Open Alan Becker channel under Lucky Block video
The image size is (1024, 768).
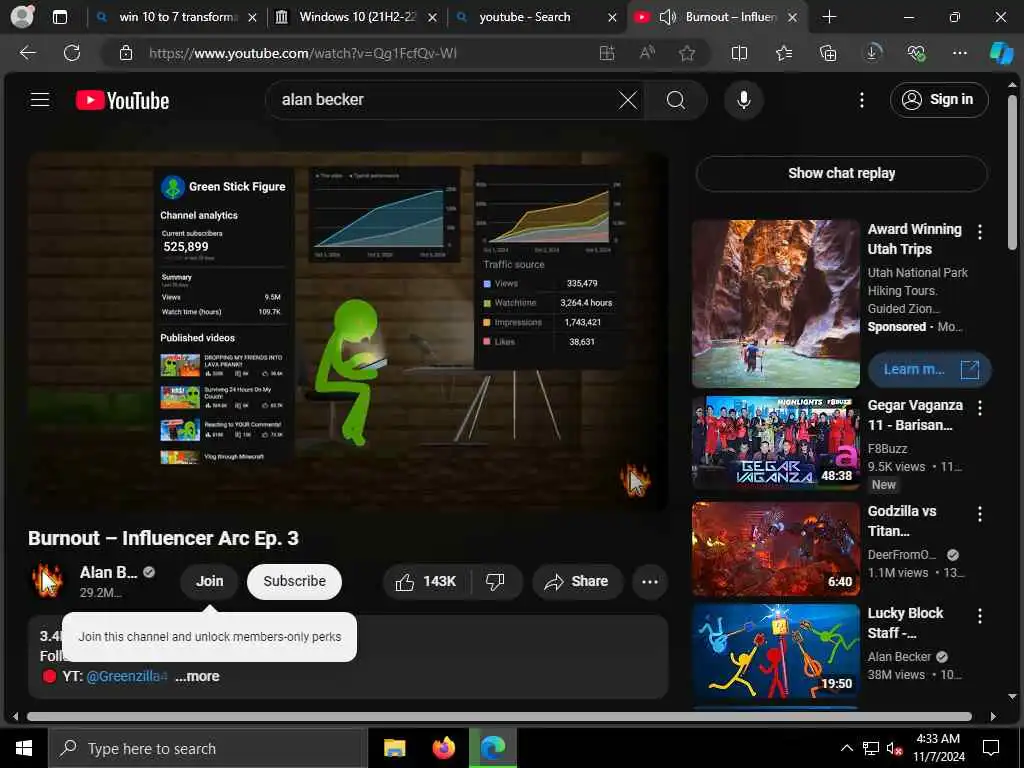[x=899, y=657]
